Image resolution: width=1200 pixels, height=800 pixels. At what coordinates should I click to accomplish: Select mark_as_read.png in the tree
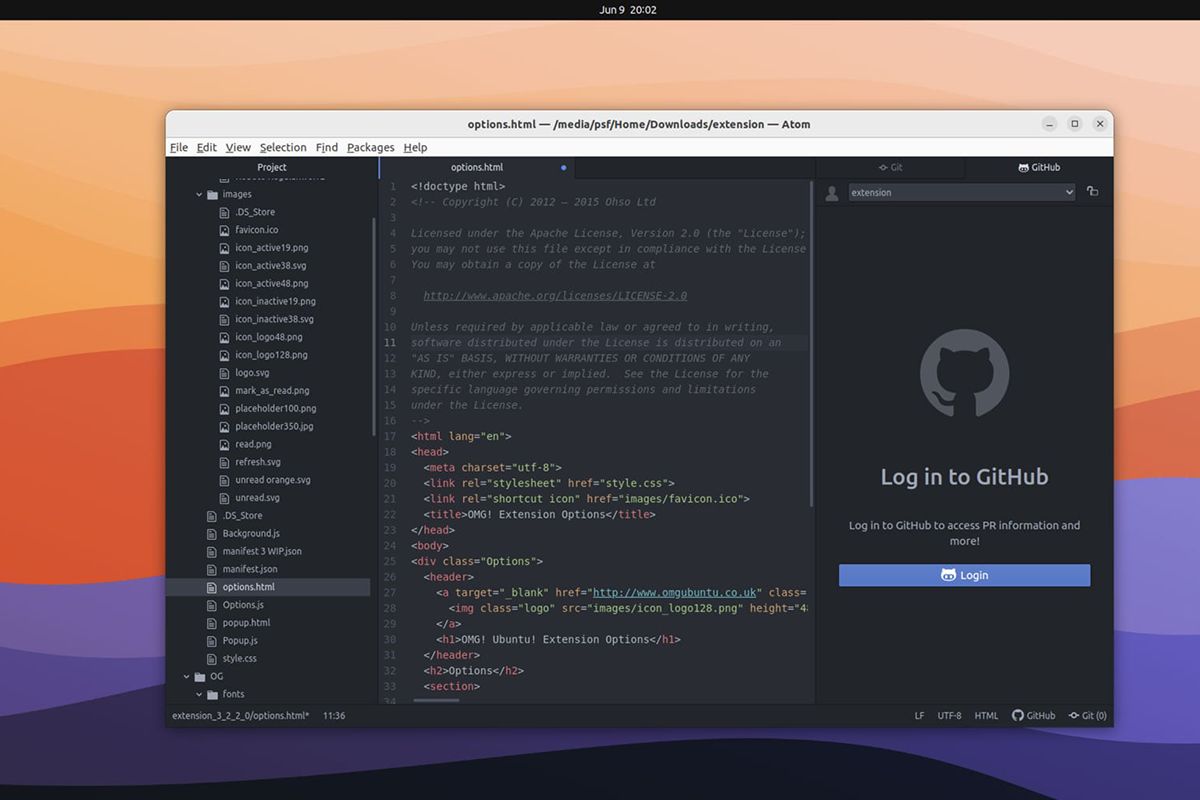(x=272, y=391)
